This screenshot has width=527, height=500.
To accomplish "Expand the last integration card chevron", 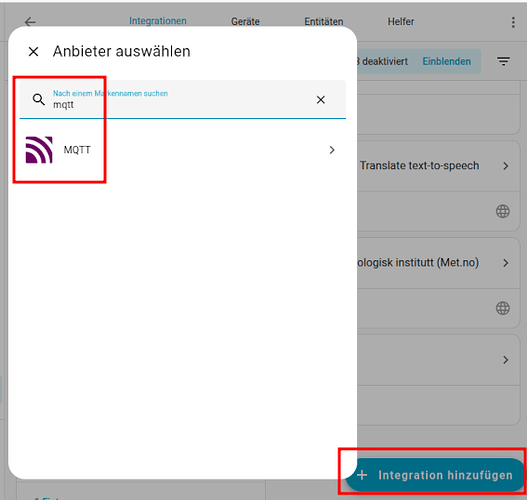I will point(505,360).
